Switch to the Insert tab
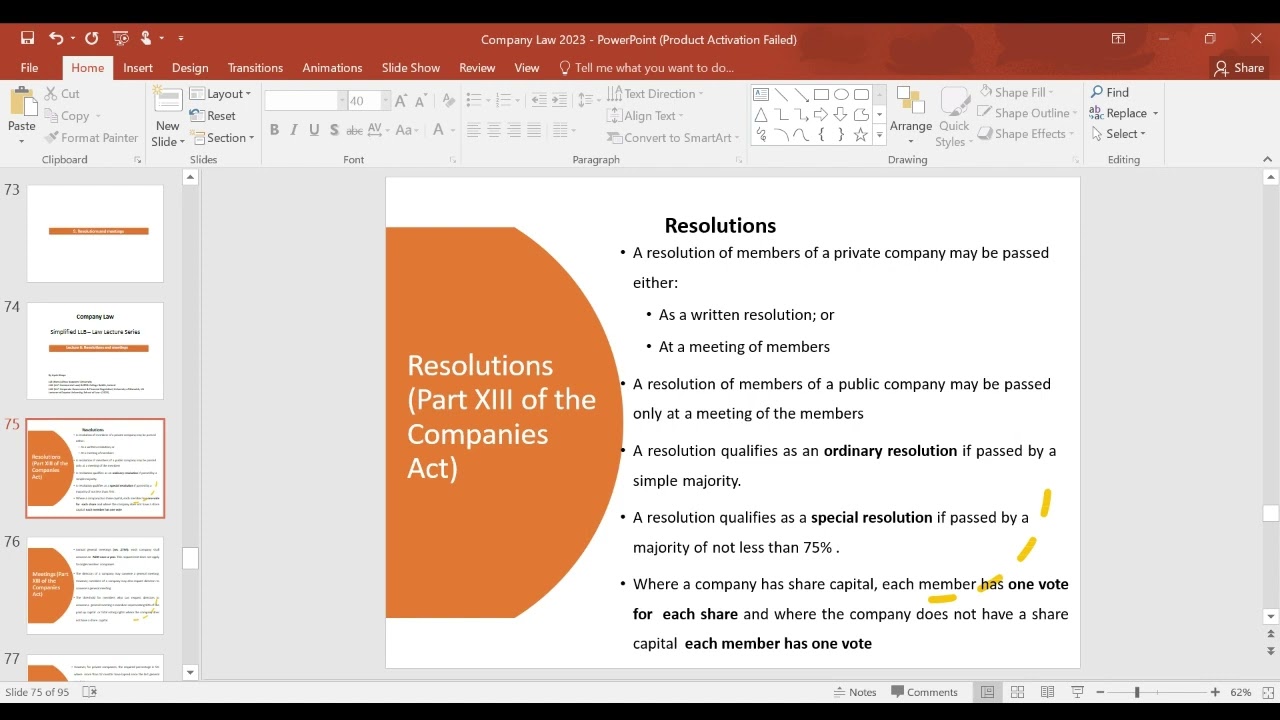 click(138, 68)
